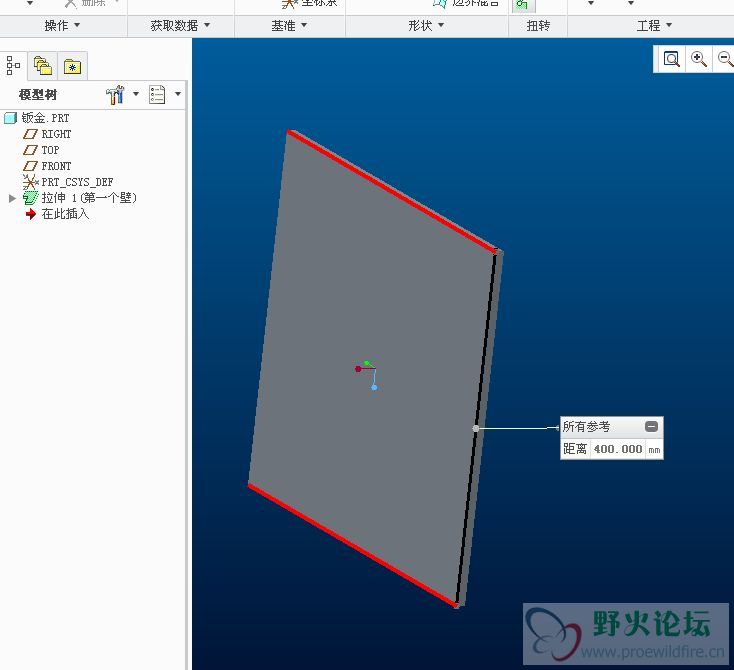Expand the 拉伸 1 feature node

click(x=12, y=199)
